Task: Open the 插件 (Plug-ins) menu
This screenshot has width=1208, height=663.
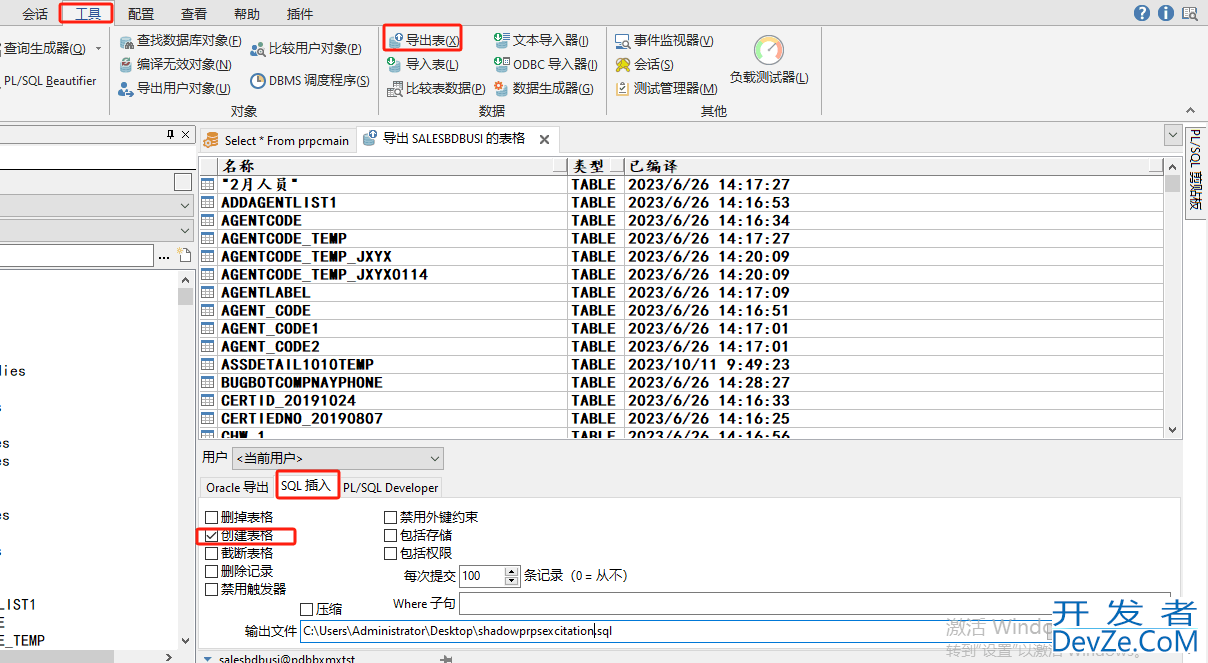Action: click(x=299, y=14)
